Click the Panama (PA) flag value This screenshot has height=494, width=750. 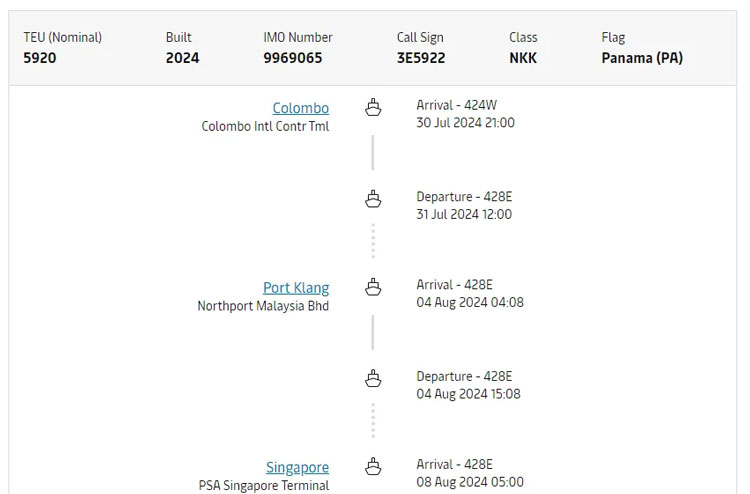pyautogui.click(x=642, y=58)
